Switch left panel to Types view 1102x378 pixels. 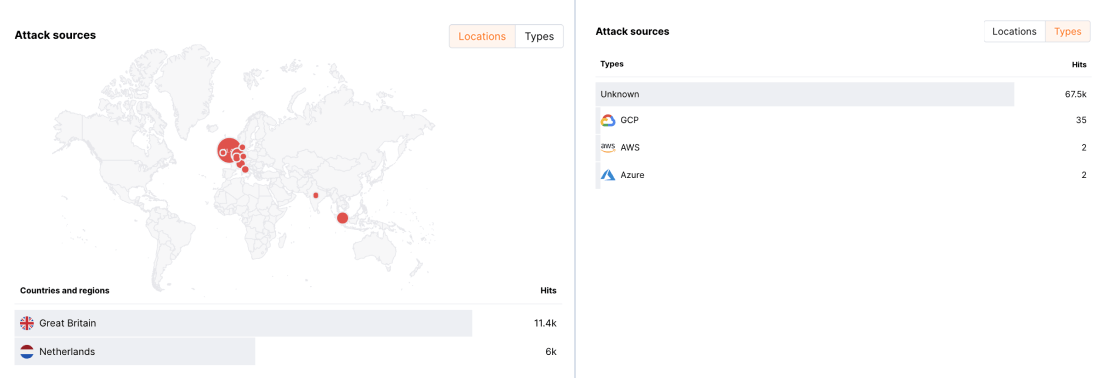(539, 37)
